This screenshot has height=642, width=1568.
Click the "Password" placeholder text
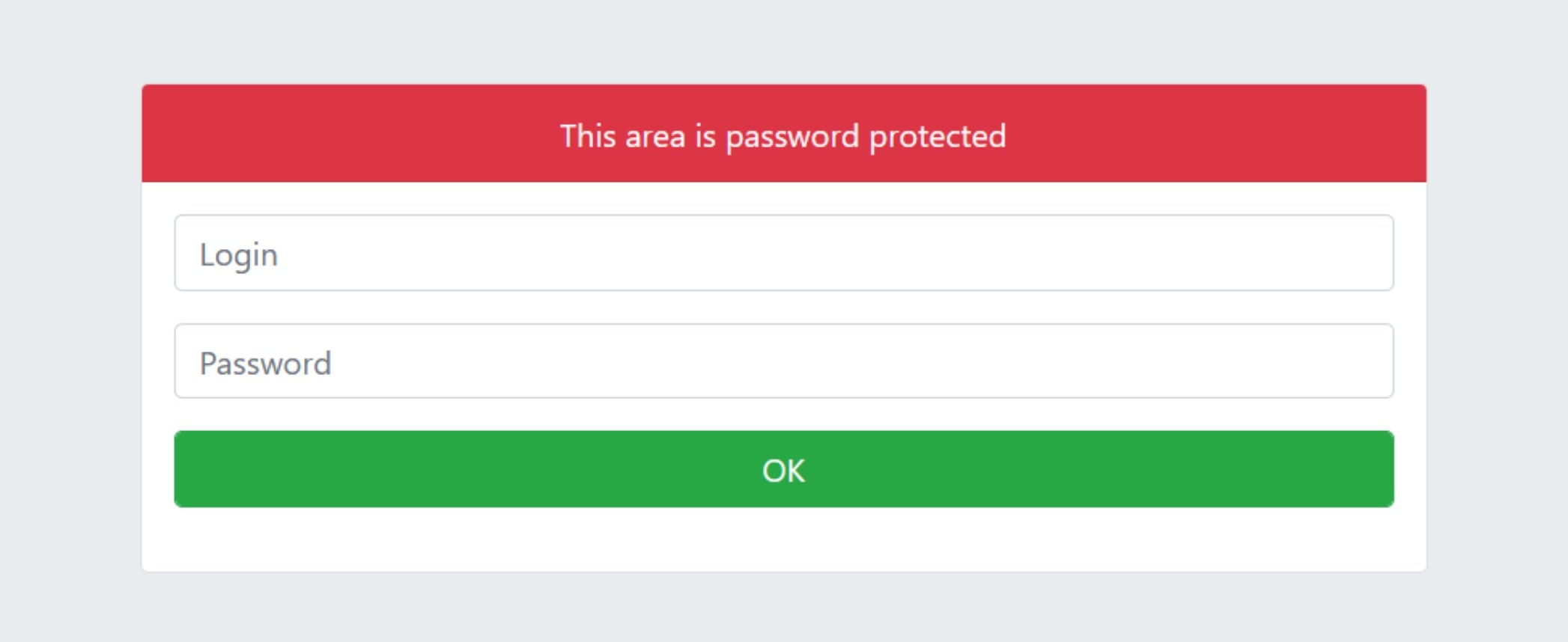click(265, 364)
